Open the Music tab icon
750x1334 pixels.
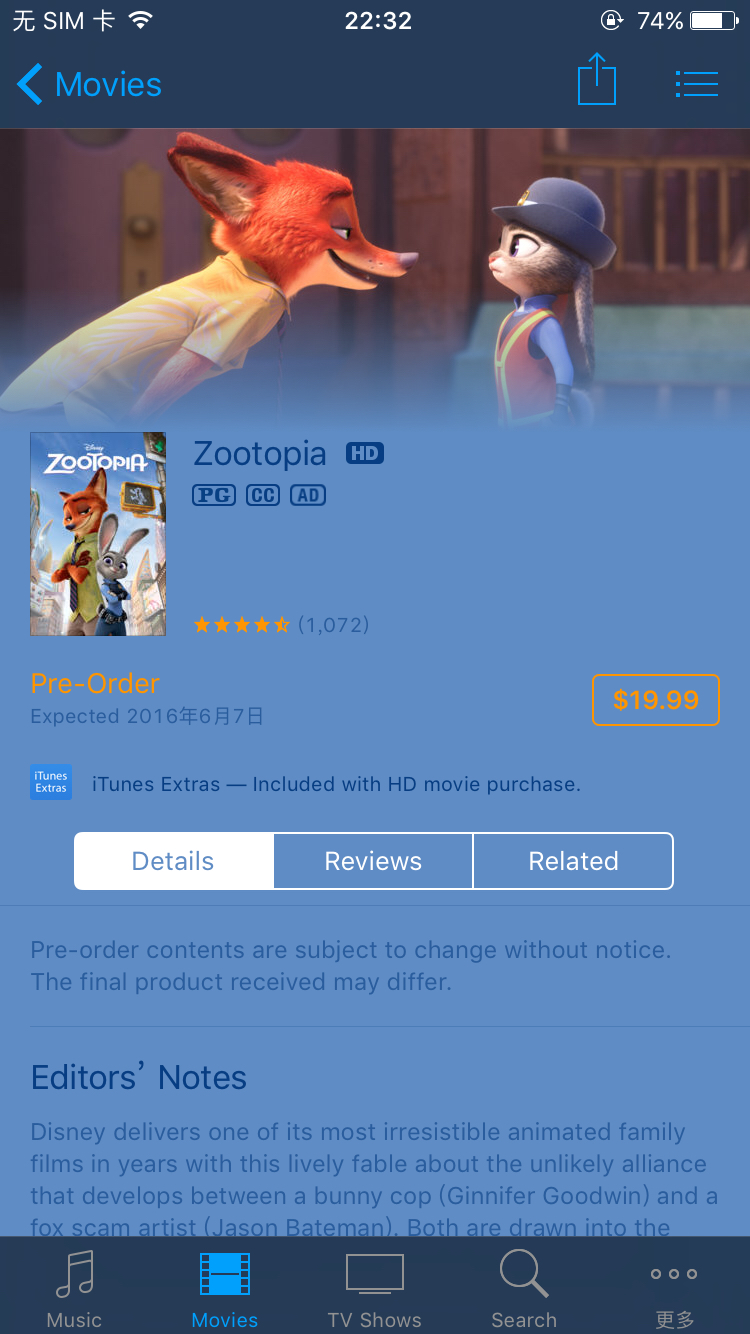(75, 1274)
